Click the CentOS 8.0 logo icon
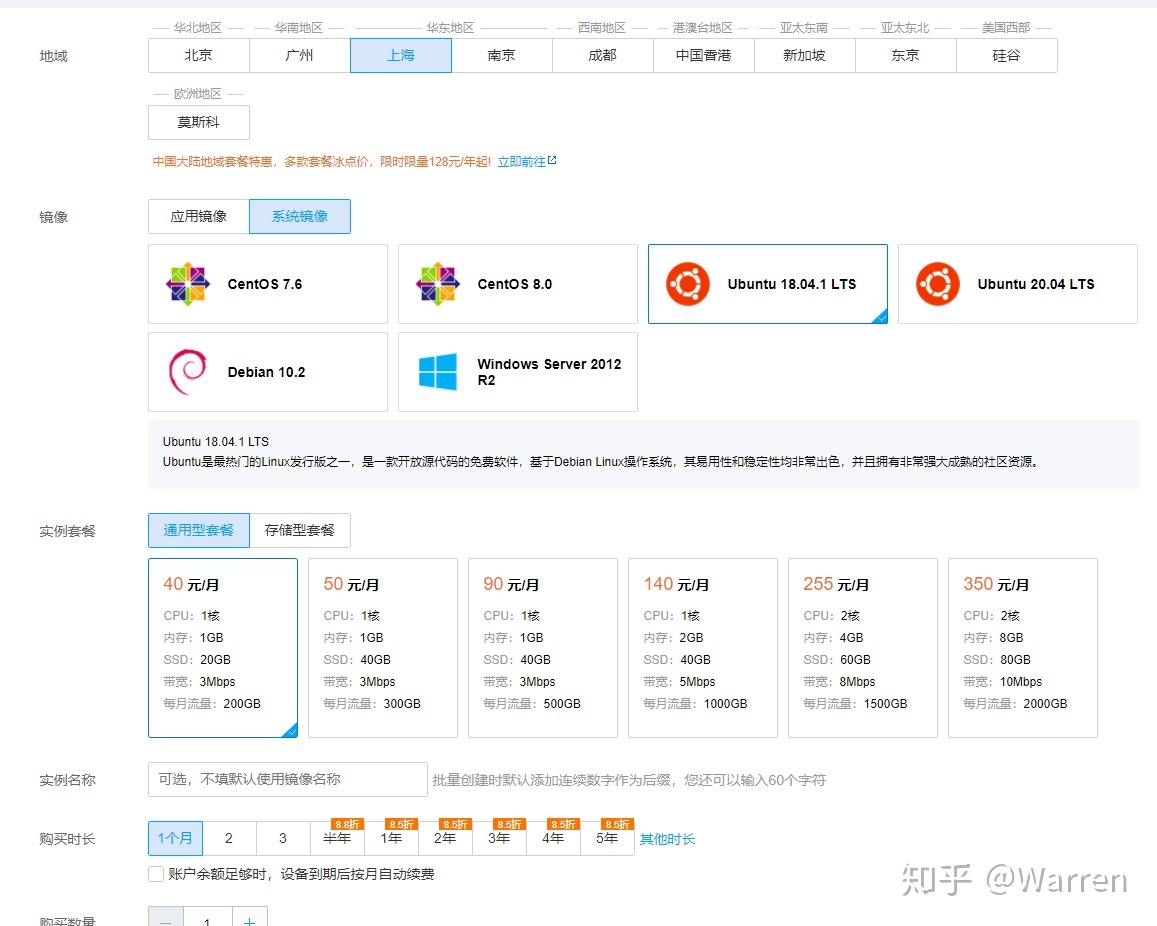The image size is (1157, 926). (x=438, y=284)
